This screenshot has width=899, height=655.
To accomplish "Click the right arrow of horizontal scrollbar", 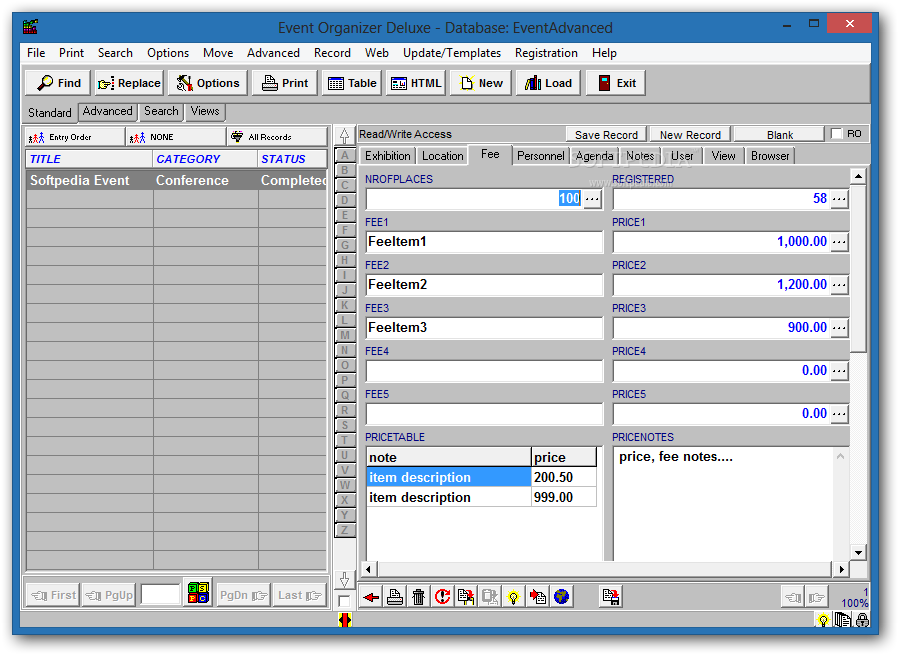I will point(841,569).
